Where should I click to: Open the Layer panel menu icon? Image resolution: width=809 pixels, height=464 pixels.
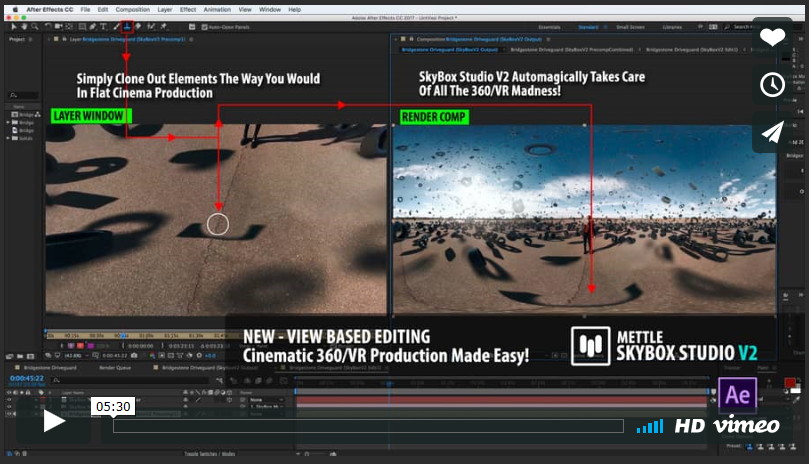(x=191, y=39)
